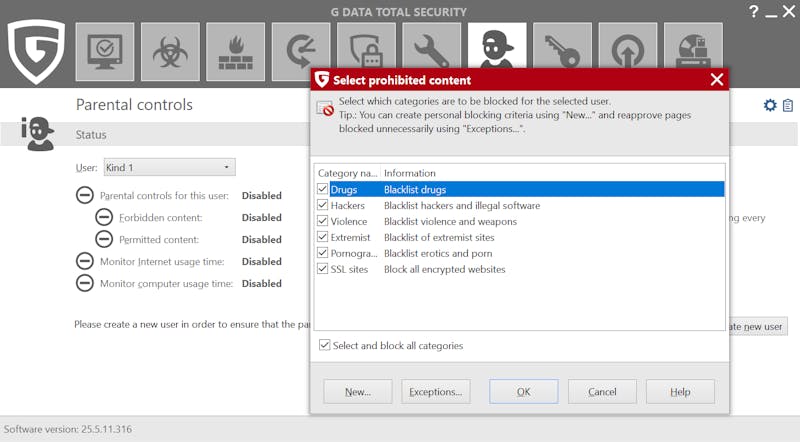Toggle Monitor computer usage time status icon
This screenshot has width=800, height=442.
coord(85,283)
